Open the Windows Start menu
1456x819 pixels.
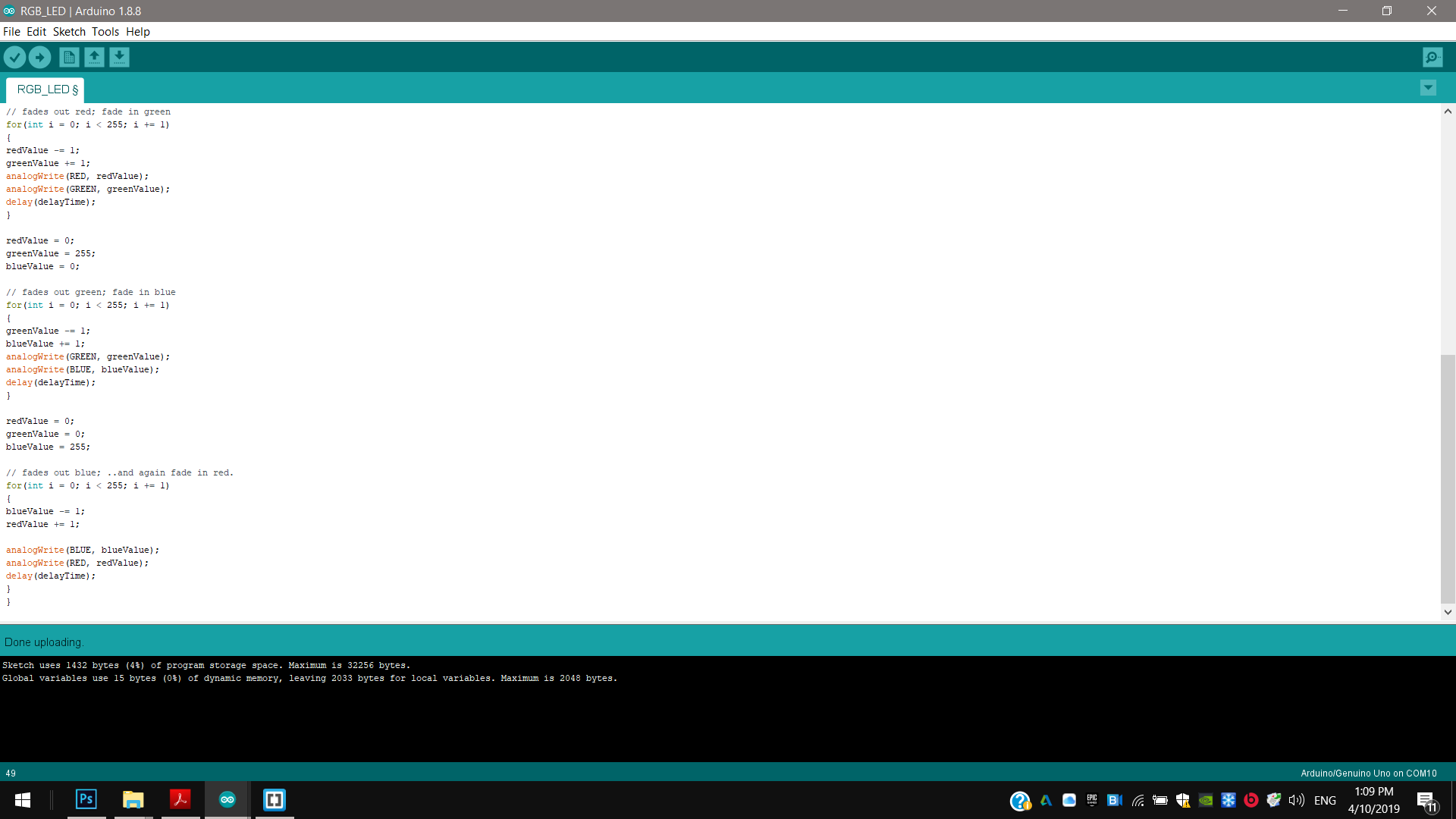[23, 800]
